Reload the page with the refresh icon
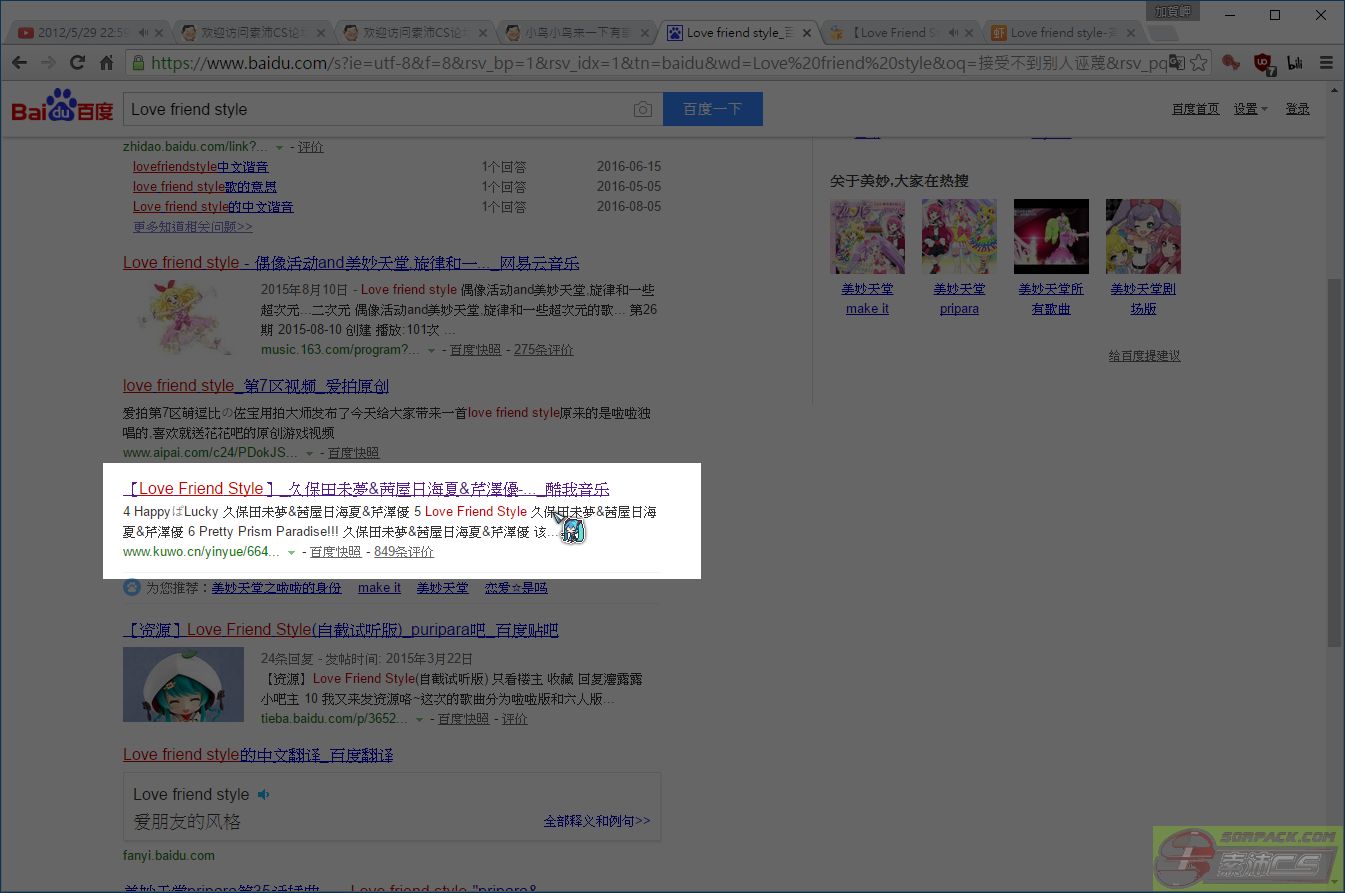 click(x=77, y=63)
